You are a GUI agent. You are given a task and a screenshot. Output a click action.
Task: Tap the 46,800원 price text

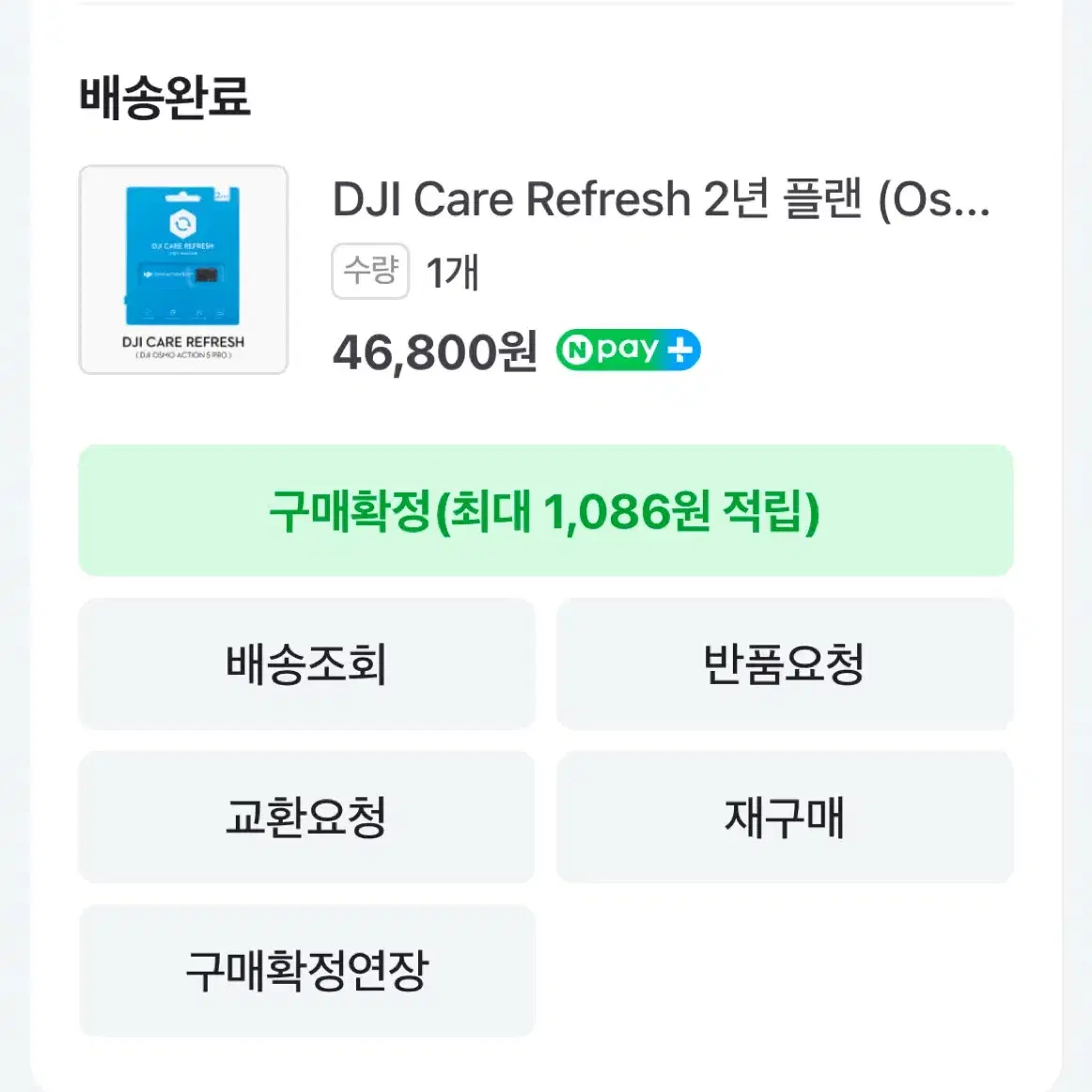point(434,351)
